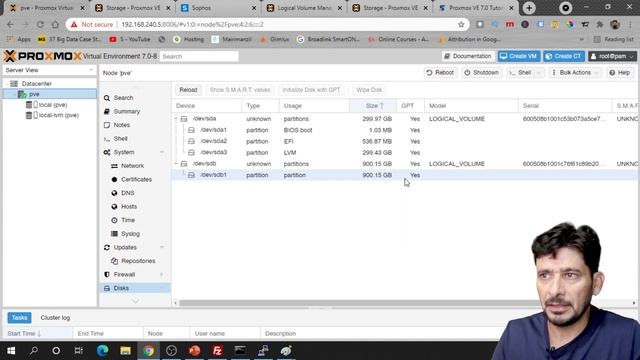Viewport: 640px width, 360px height.
Task: Open the Bulk Actions dropdown
Action: [575, 73]
